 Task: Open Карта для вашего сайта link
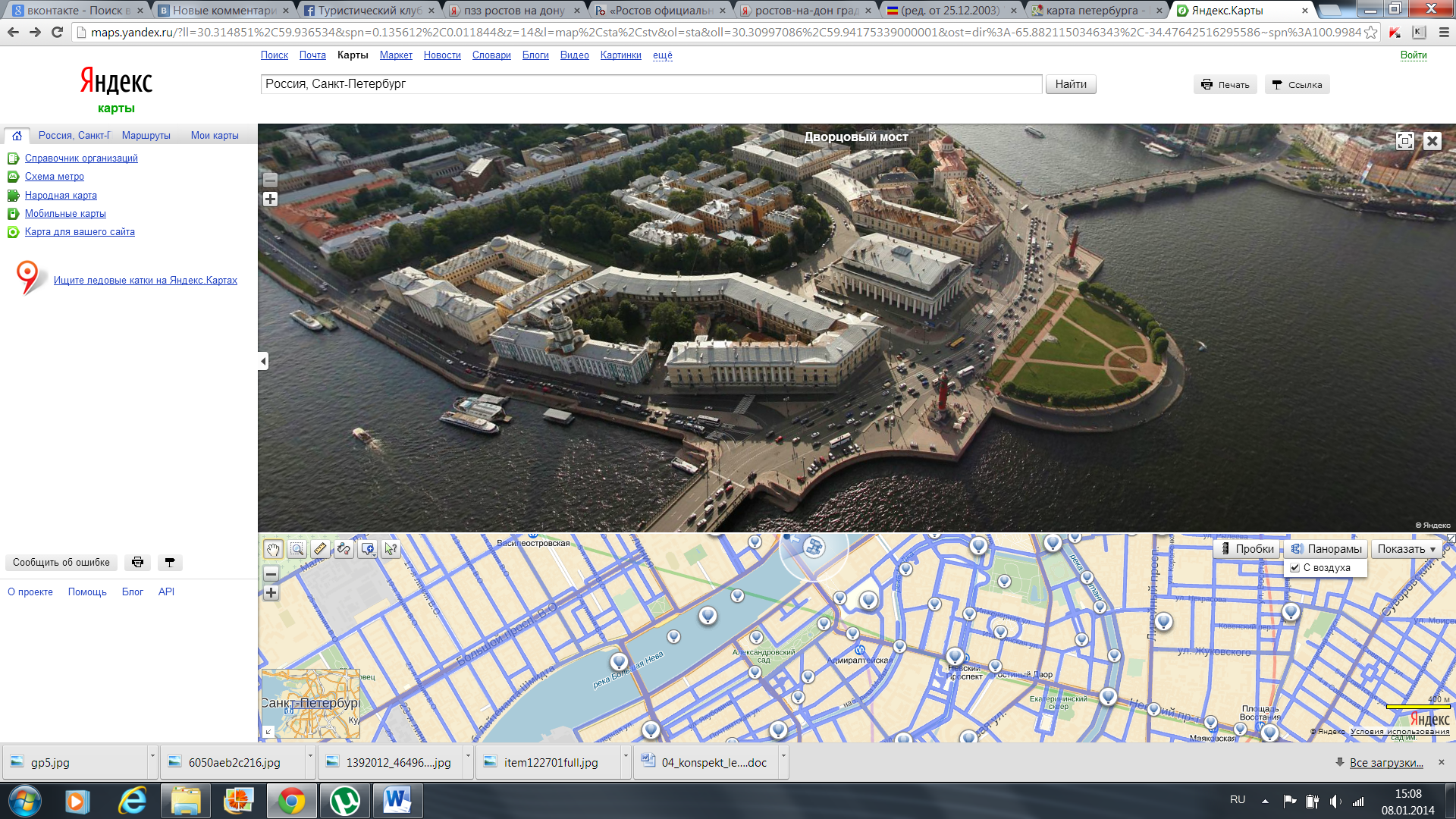[x=80, y=232]
